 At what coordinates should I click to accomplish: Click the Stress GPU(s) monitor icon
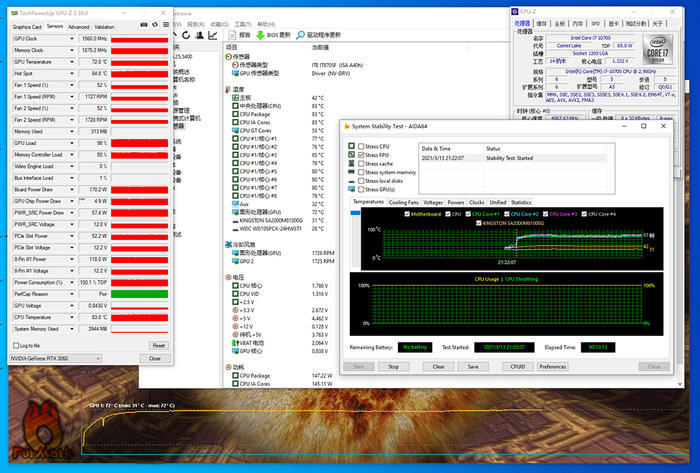point(352,189)
